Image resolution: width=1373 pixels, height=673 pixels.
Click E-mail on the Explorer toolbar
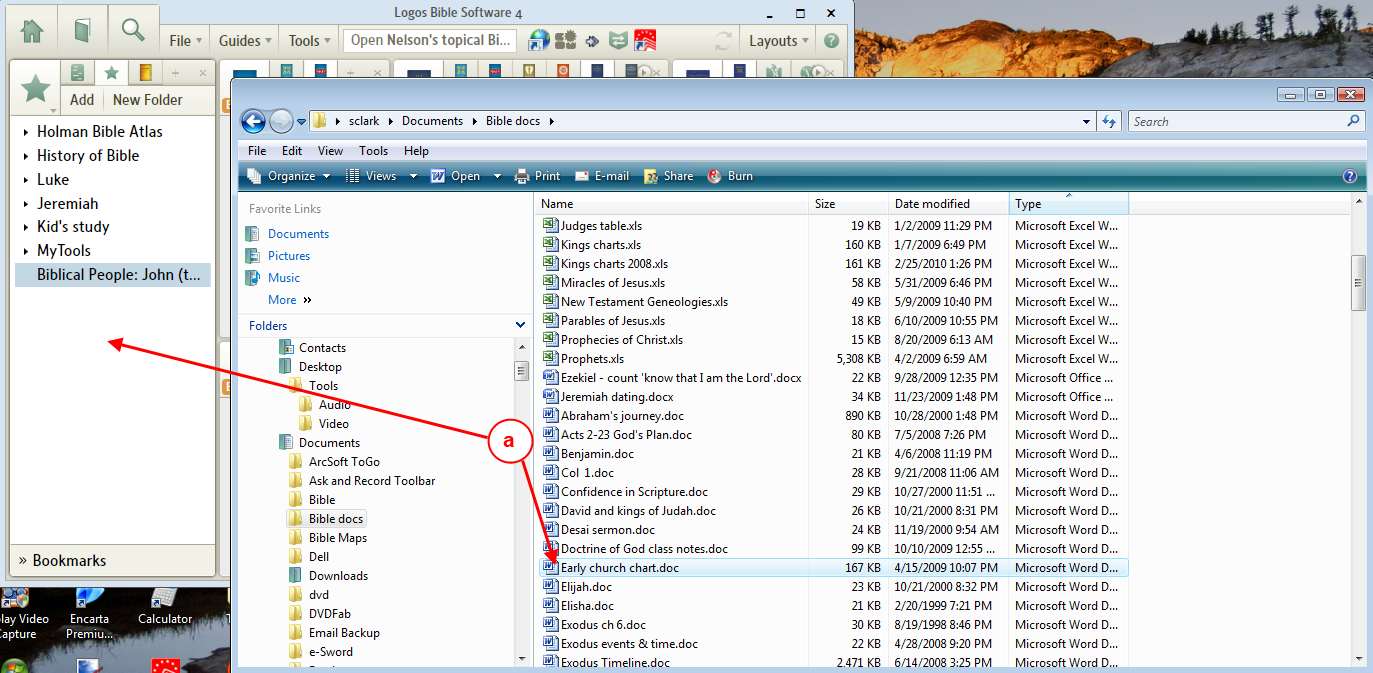(601, 176)
